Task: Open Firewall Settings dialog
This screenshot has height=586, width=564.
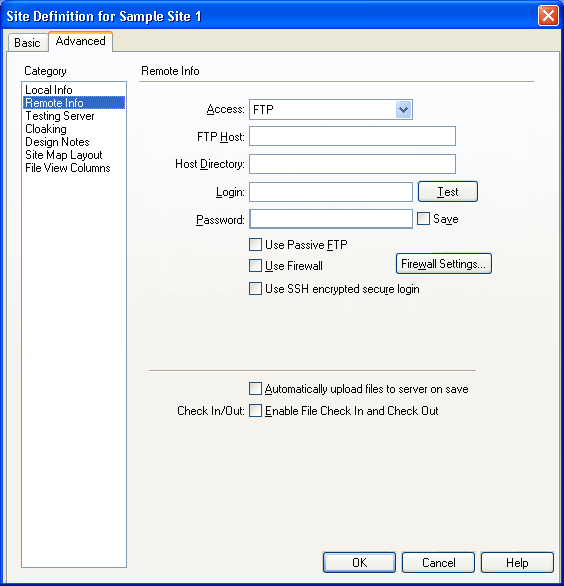Action: coord(444,264)
